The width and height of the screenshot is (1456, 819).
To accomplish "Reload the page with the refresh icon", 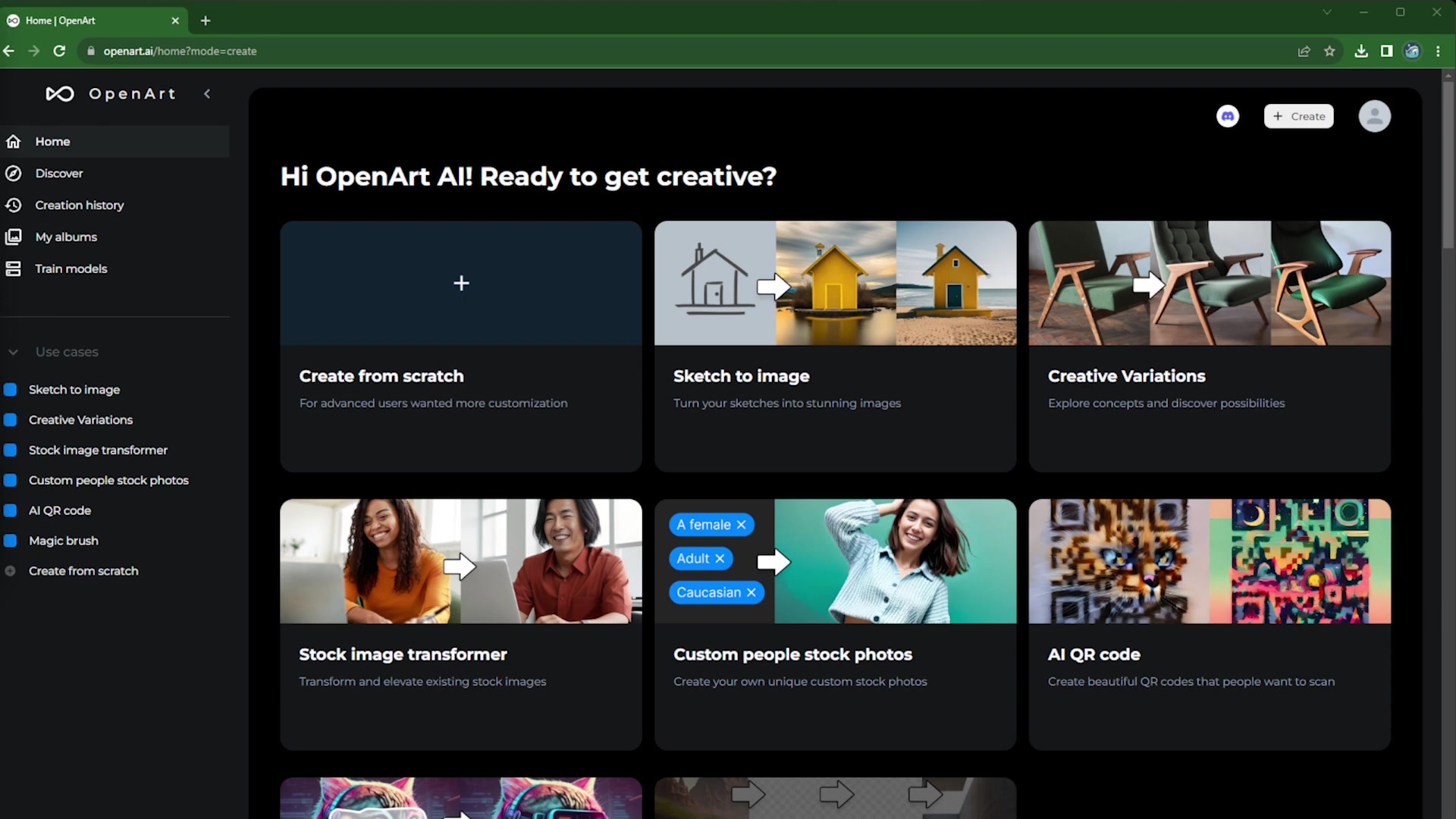I will (59, 51).
